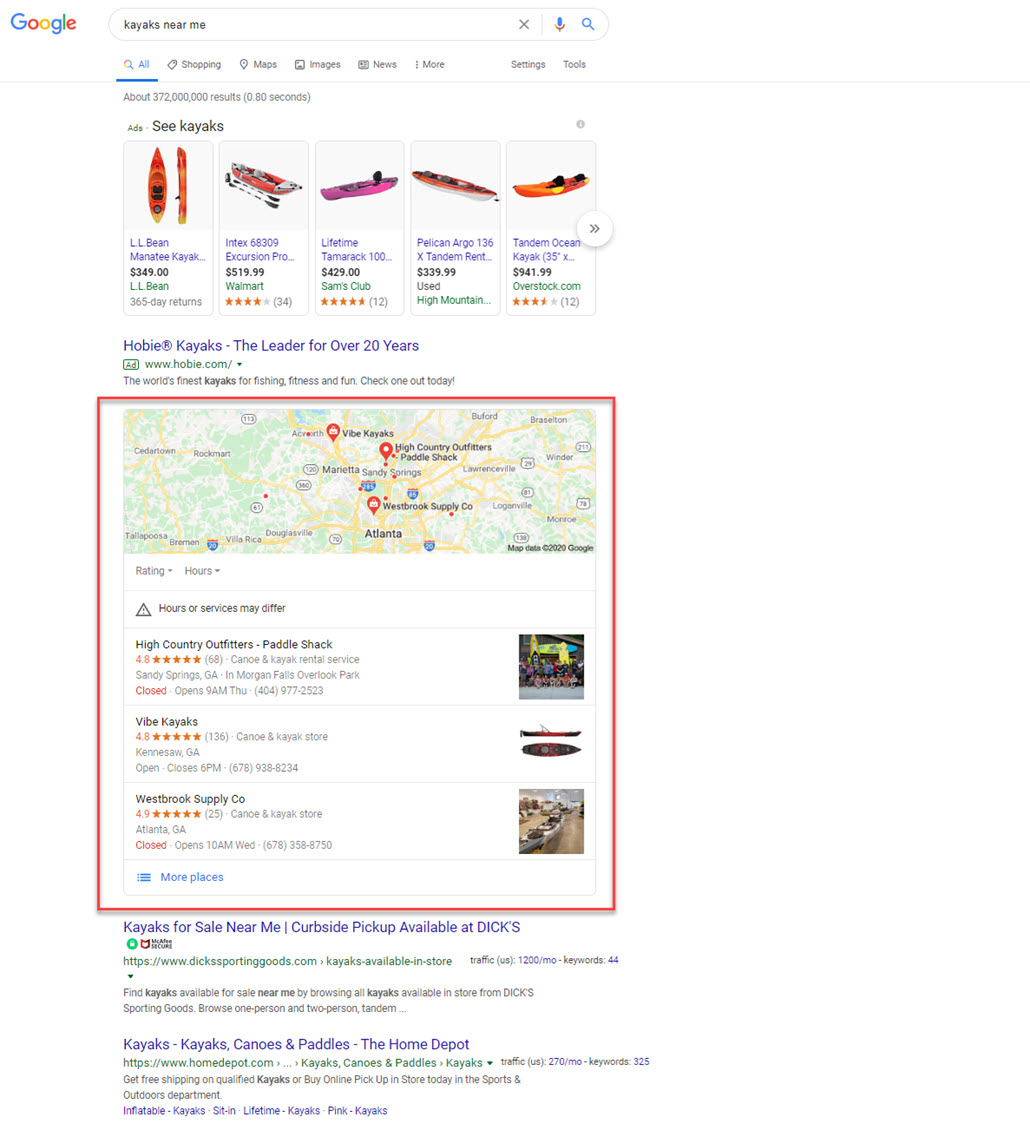Open the Lifetime Tamarack 100 product link
The height and width of the screenshot is (1130, 1030).
tap(357, 250)
